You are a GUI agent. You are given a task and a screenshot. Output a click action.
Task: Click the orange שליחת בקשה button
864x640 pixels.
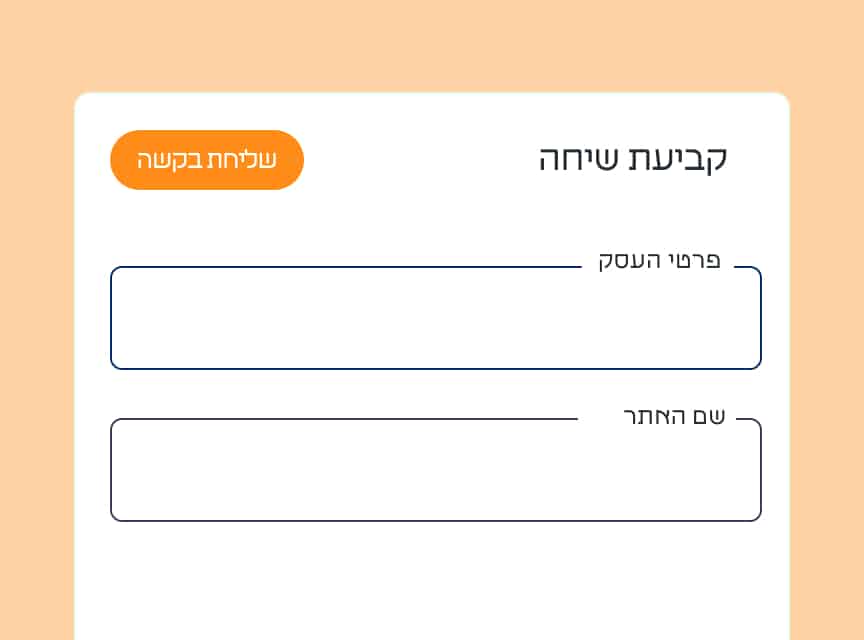coord(206,160)
